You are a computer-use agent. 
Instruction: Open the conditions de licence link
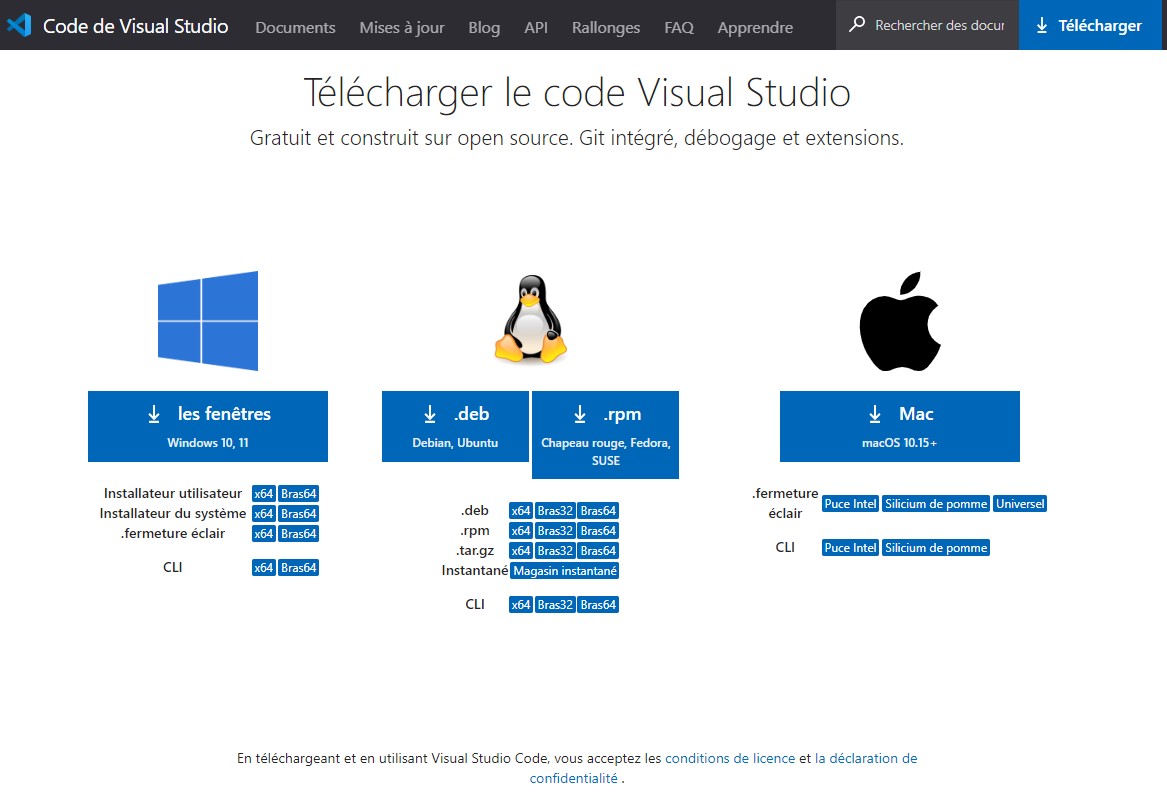click(x=729, y=758)
